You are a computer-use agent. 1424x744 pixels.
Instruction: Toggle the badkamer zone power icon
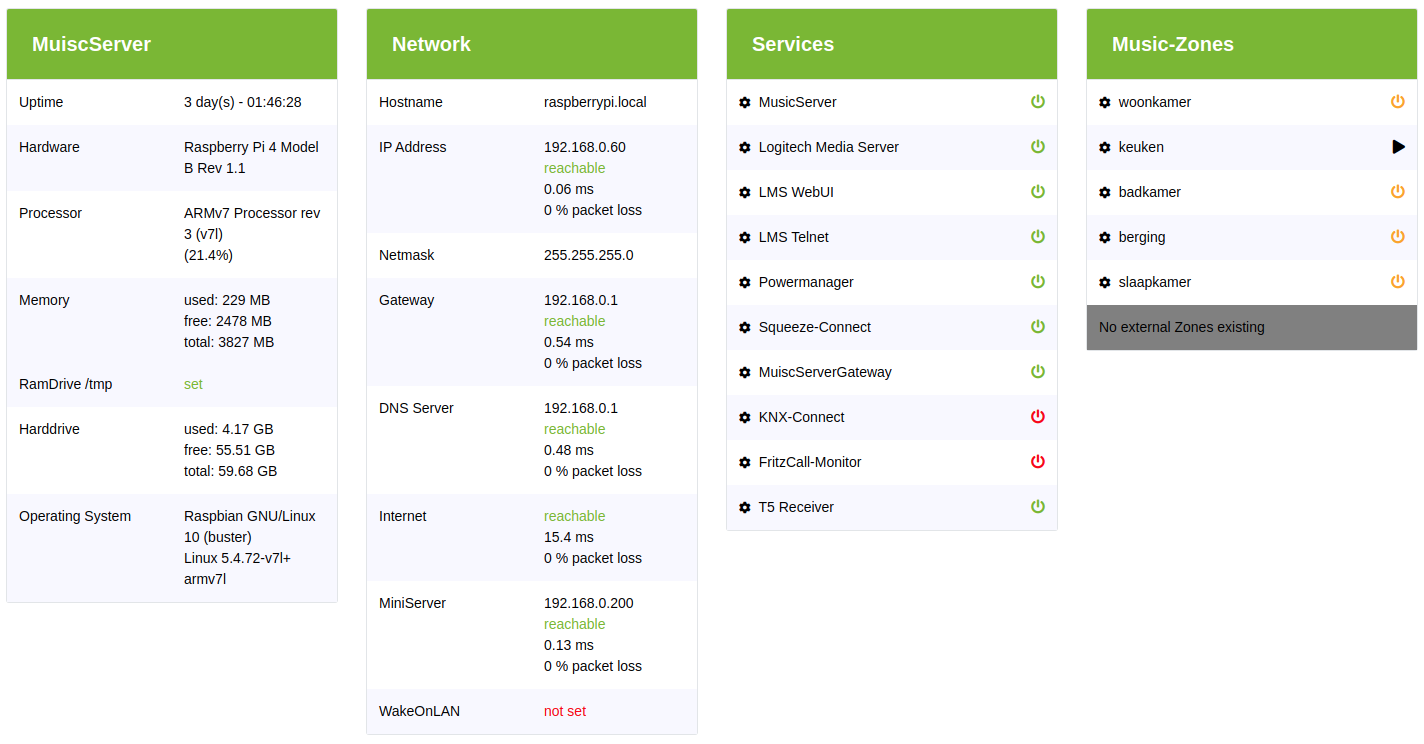(1398, 191)
